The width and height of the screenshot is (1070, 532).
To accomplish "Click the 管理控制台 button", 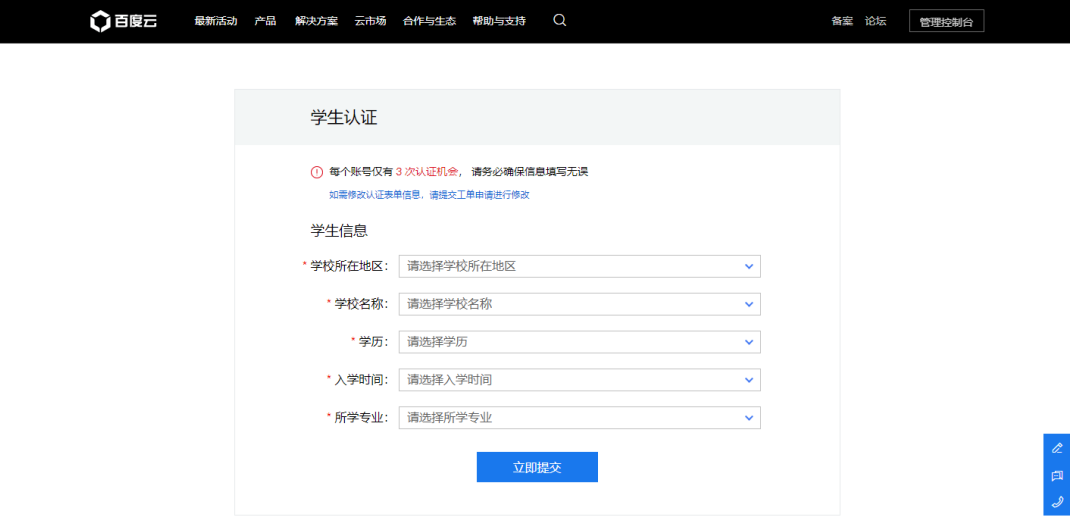I will (946, 21).
